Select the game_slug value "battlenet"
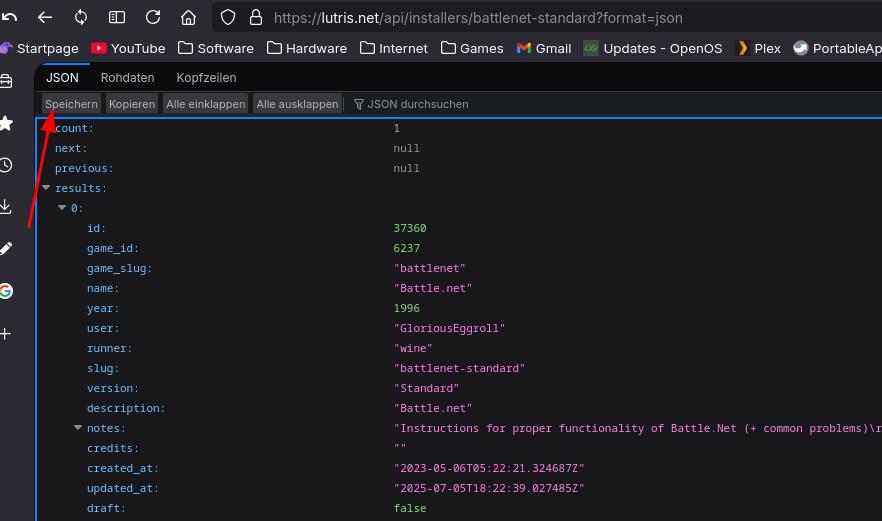This screenshot has height=521, width=882. coord(429,268)
